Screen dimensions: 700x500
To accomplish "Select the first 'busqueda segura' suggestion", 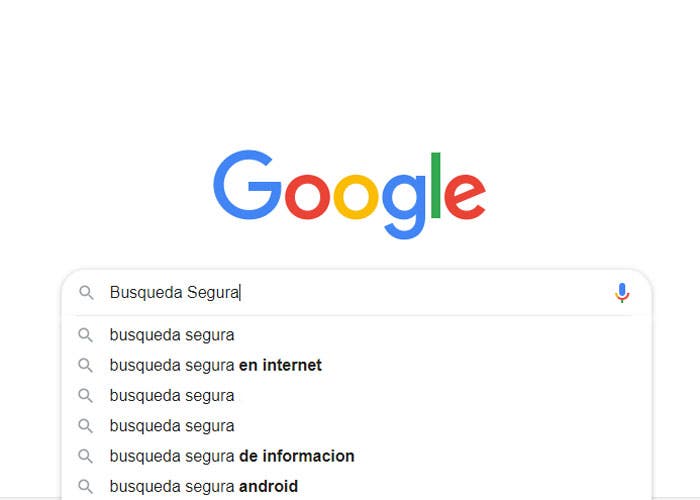I will [x=172, y=335].
